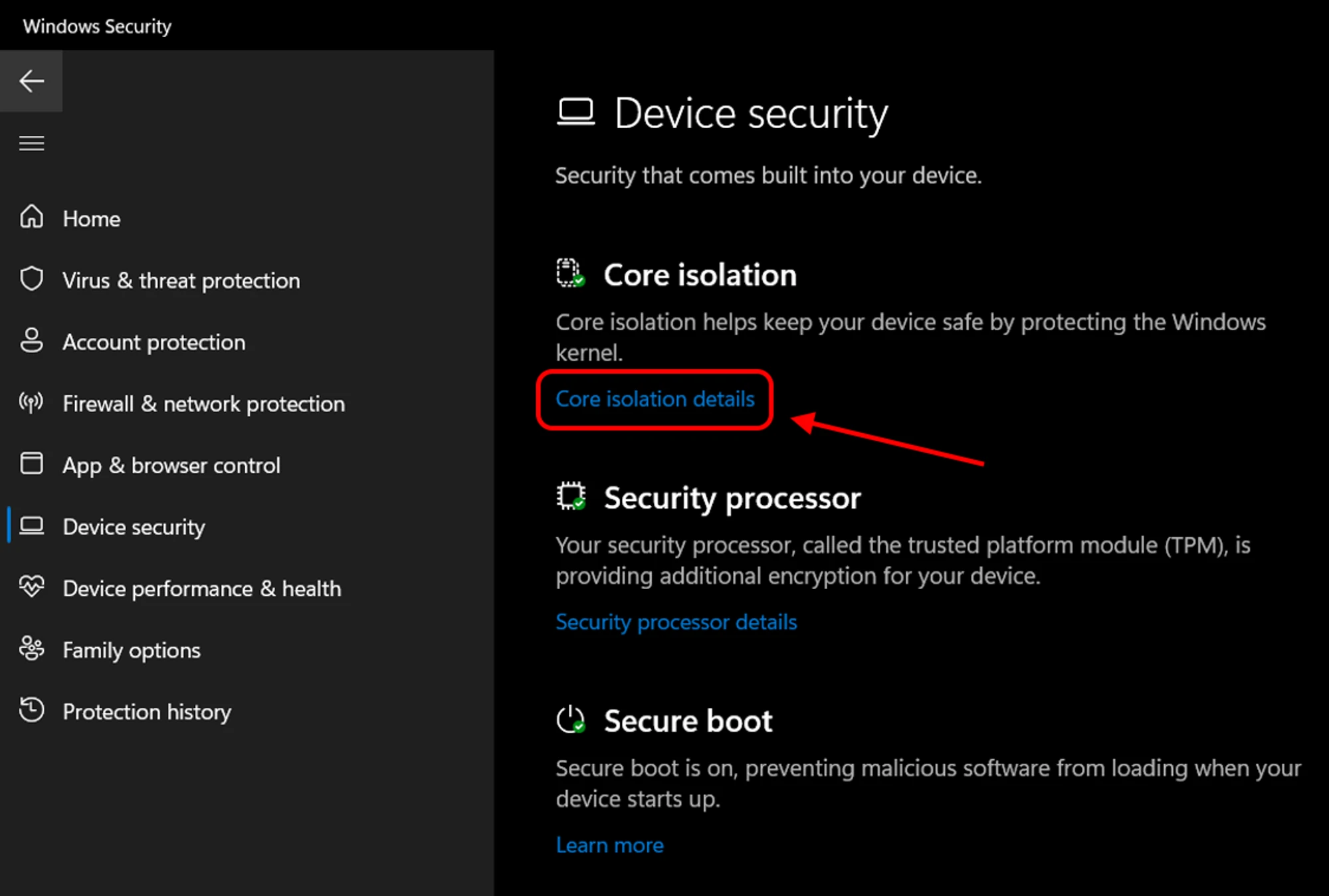The height and width of the screenshot is (896, 1329).
Task: Click the back arrow button
Action: 31,81
